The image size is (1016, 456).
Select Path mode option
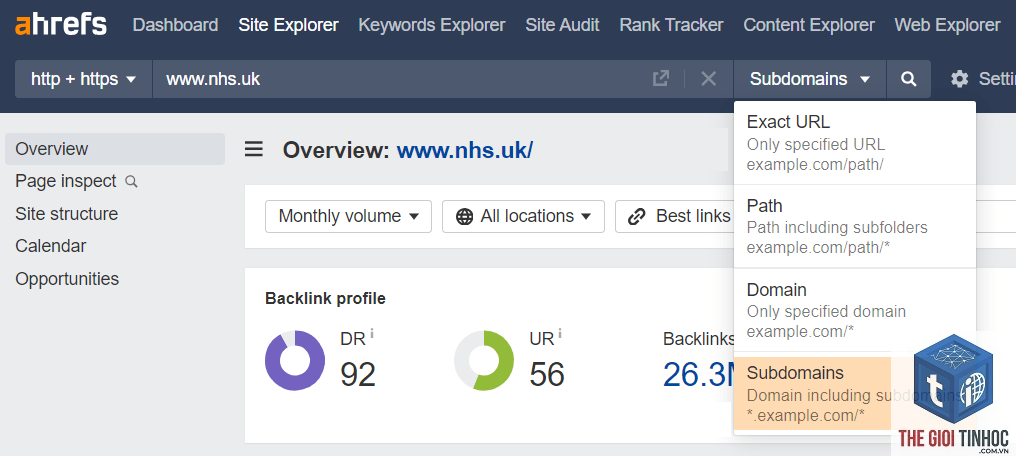tap(855, 227)
